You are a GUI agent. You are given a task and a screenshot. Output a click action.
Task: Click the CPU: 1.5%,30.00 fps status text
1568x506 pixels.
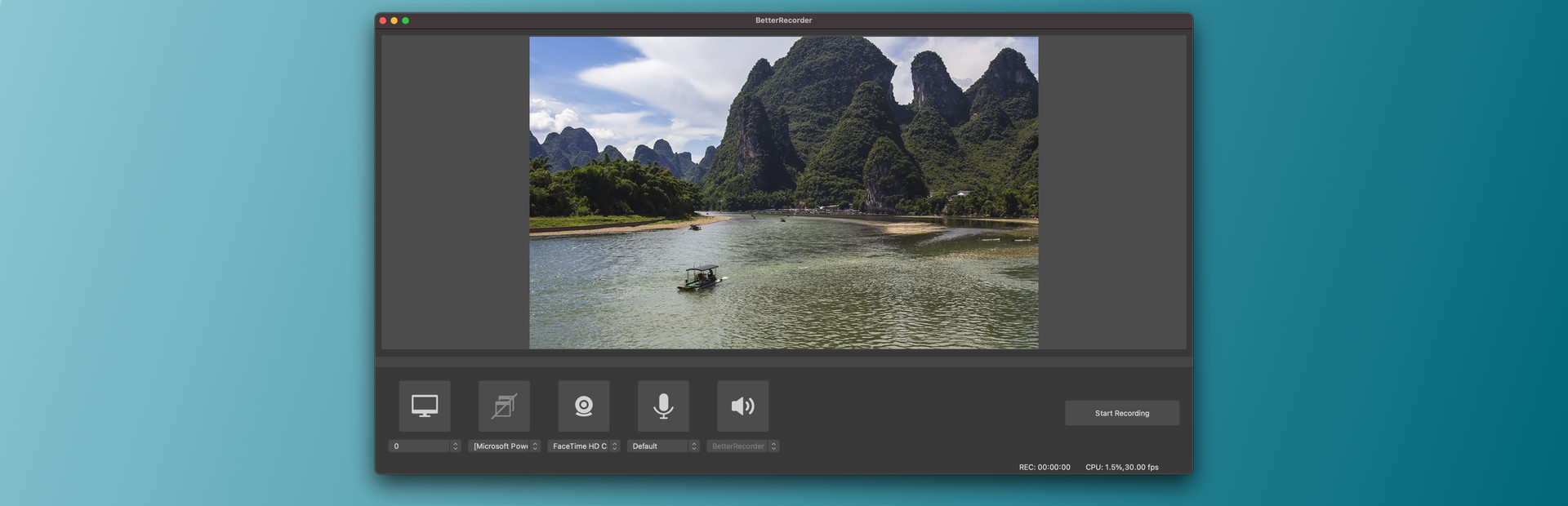point(1122,468)
